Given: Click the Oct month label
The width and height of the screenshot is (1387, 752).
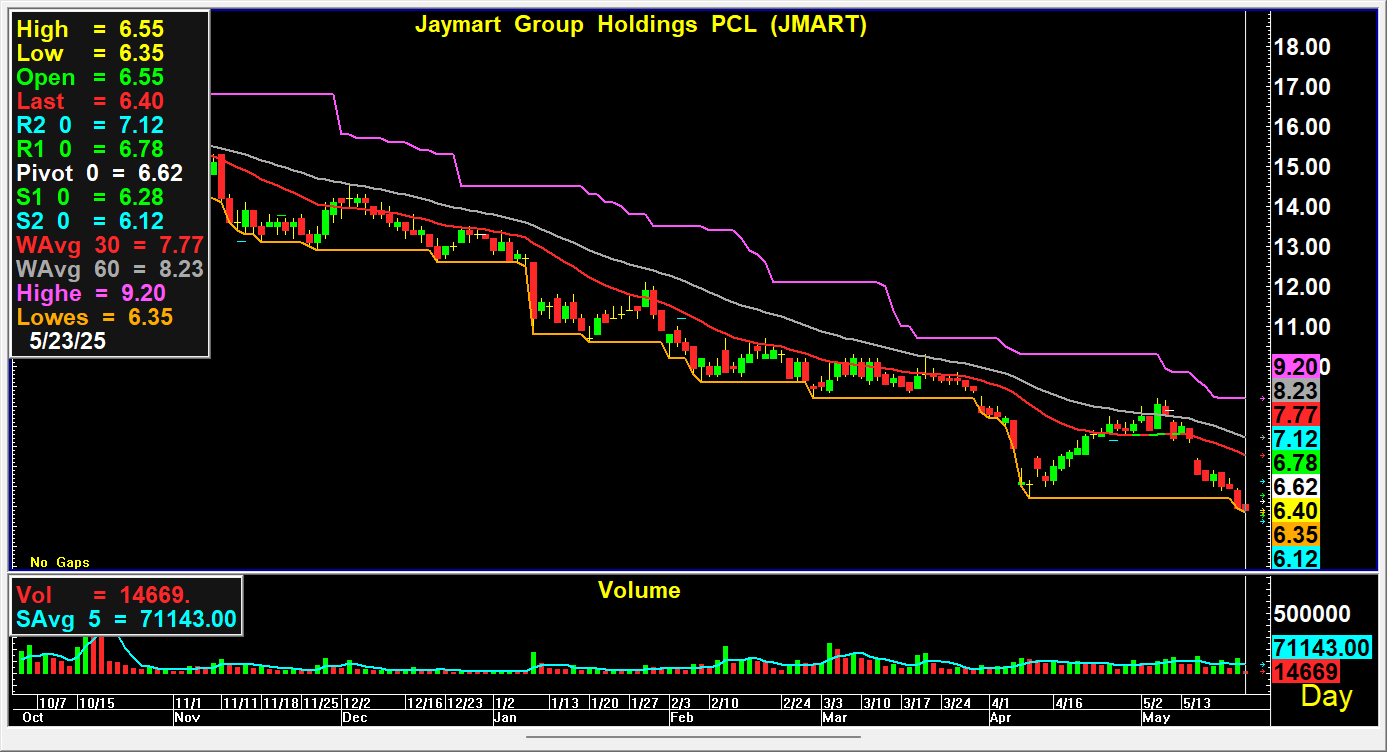Looking at the screenshot, I should click(32, 718).
